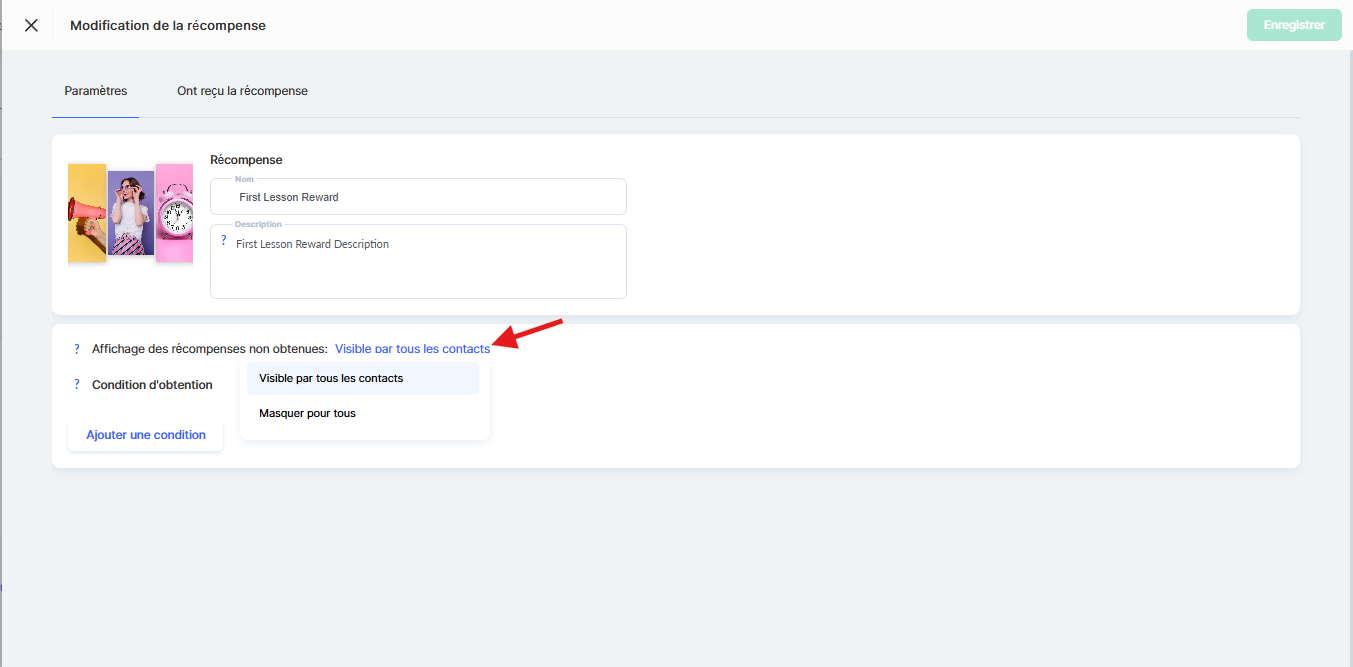Click the Enregistrer button
This screenshot has width=1353, height=667.
pos(1293,25)
